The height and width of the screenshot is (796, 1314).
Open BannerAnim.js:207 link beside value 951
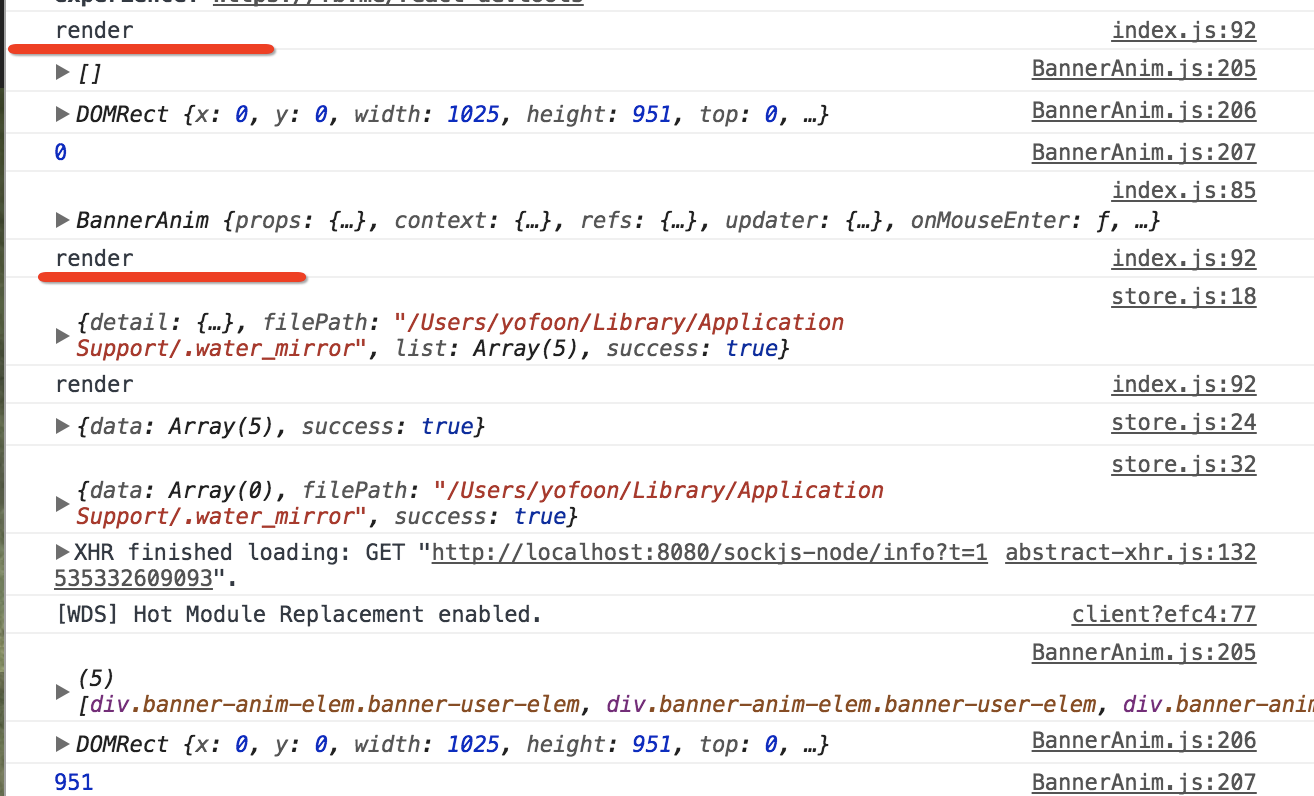click(x=1143, y=782)
